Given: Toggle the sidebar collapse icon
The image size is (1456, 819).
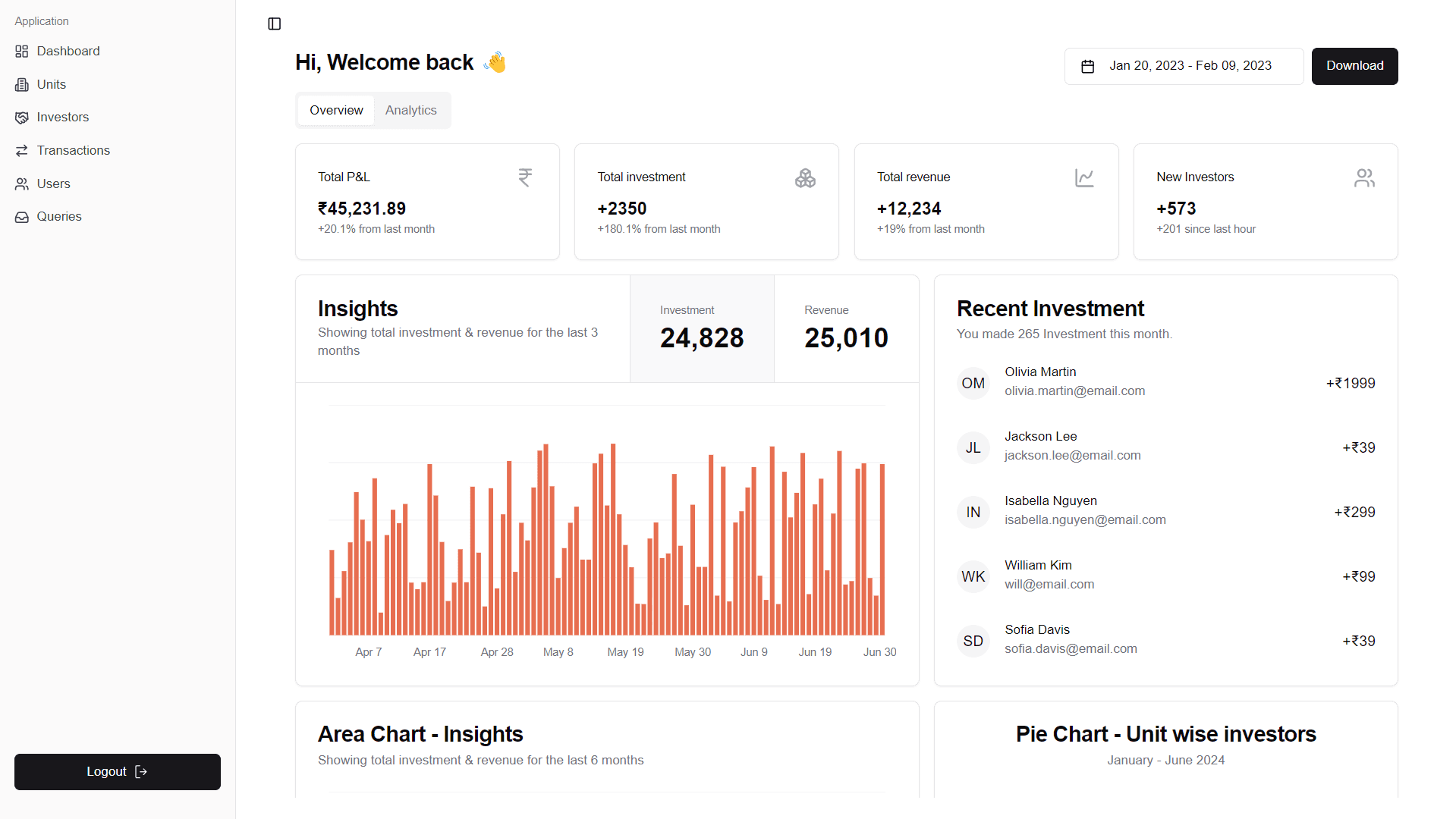Looking at the screenshot, I should pyautogui.click(x=275, y=24).
